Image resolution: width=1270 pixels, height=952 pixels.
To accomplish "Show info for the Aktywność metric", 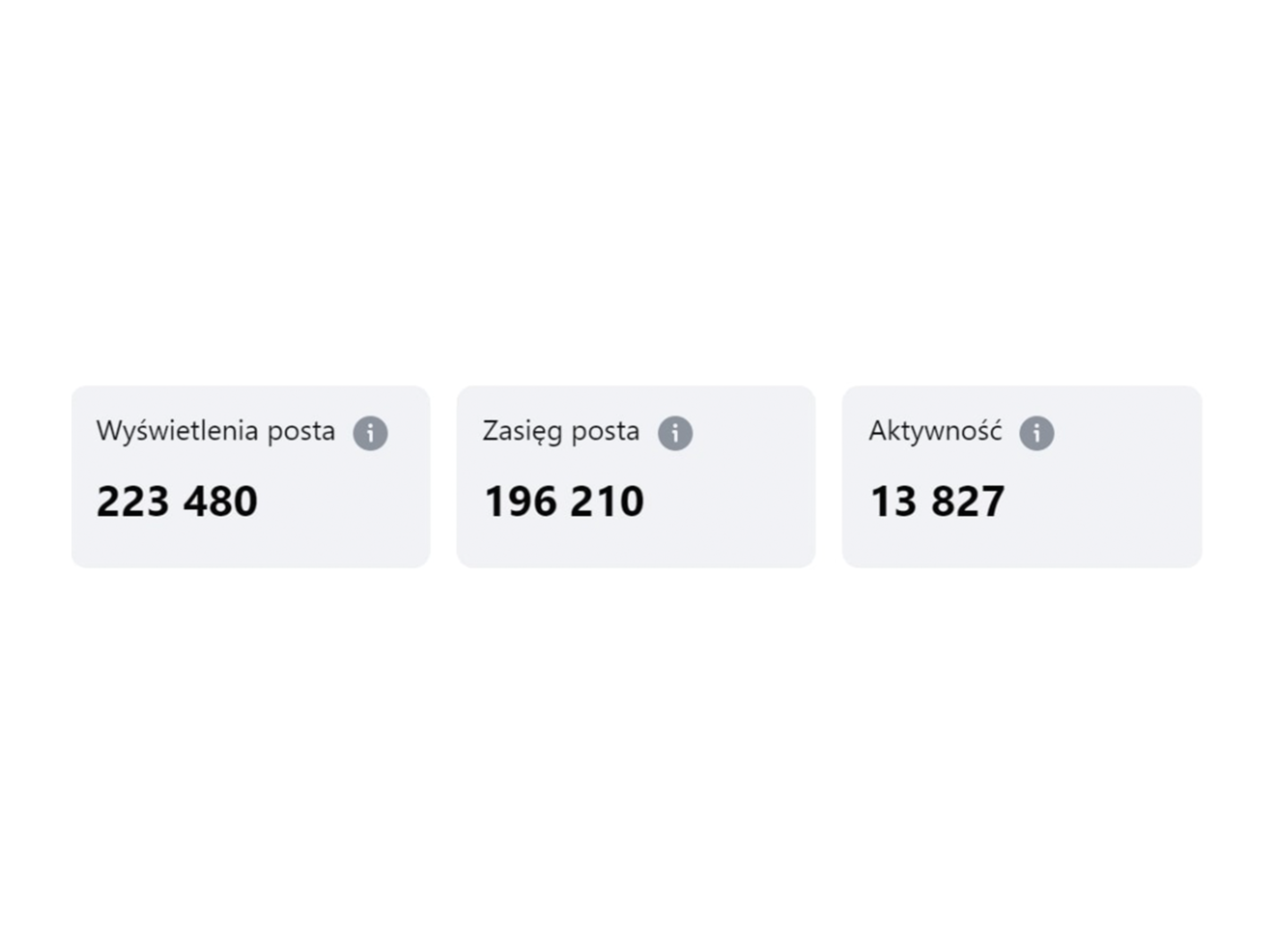I will click(x=1036, y=433).
